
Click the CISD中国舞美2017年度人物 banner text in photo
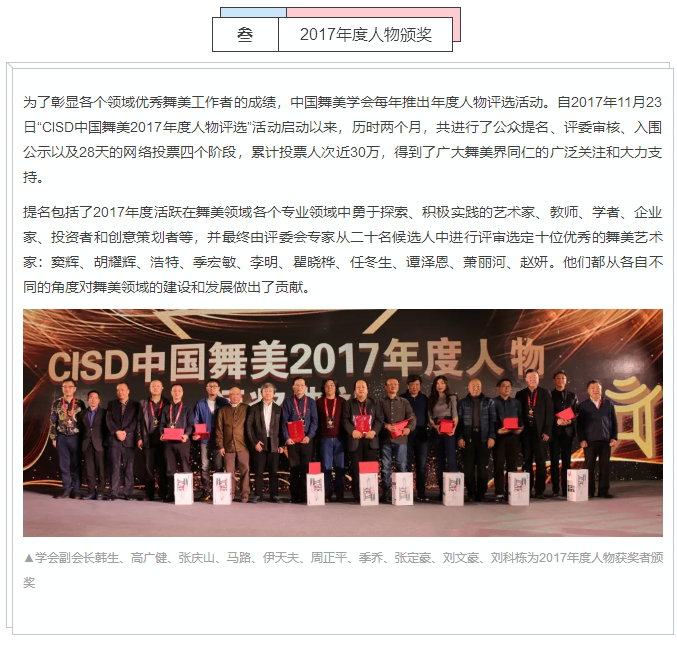296,361
